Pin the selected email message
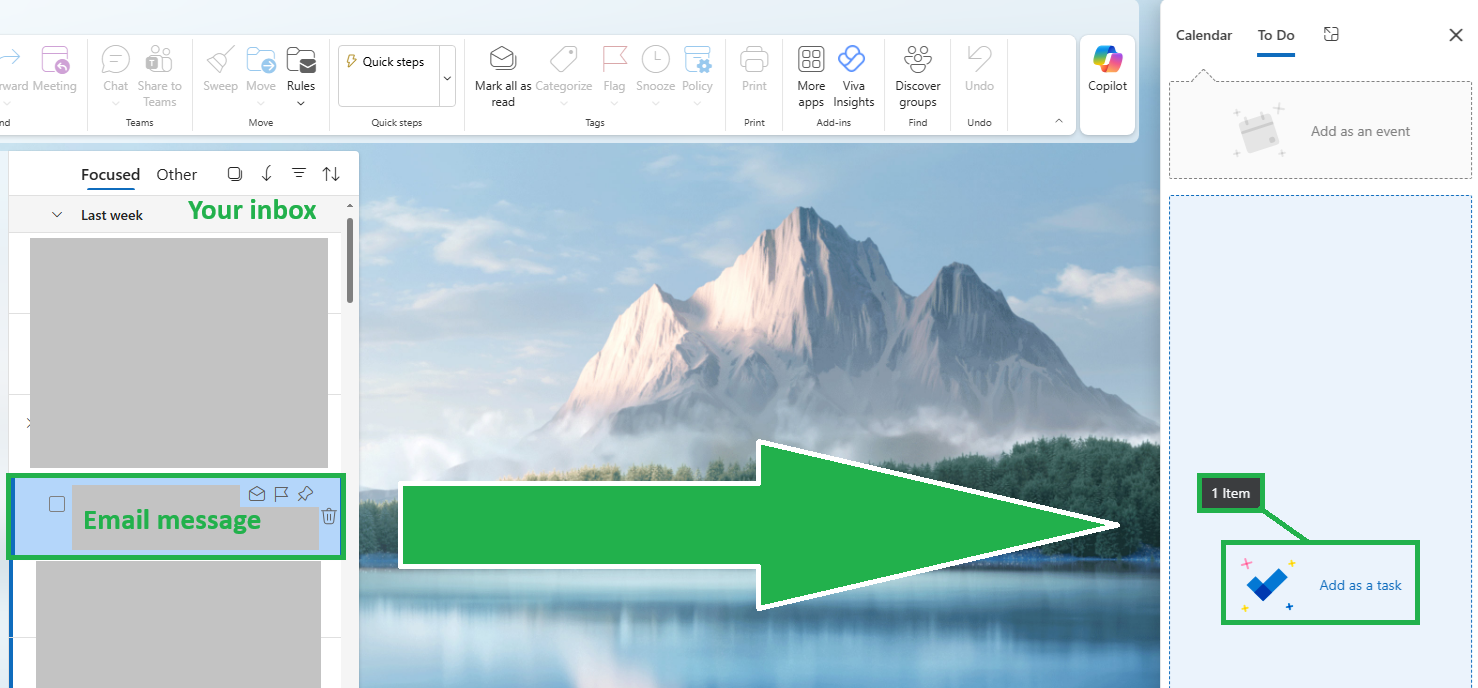Screen dimensions: 1478x688 [306, 494]
